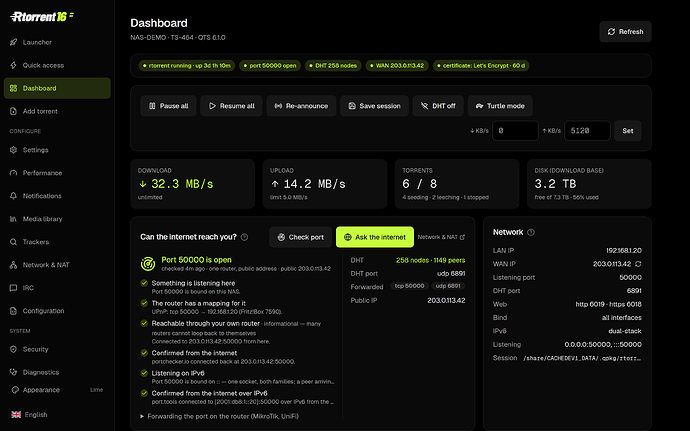Toggle DHT off
Screen dimensions: 690x431
tap(438, 106)
